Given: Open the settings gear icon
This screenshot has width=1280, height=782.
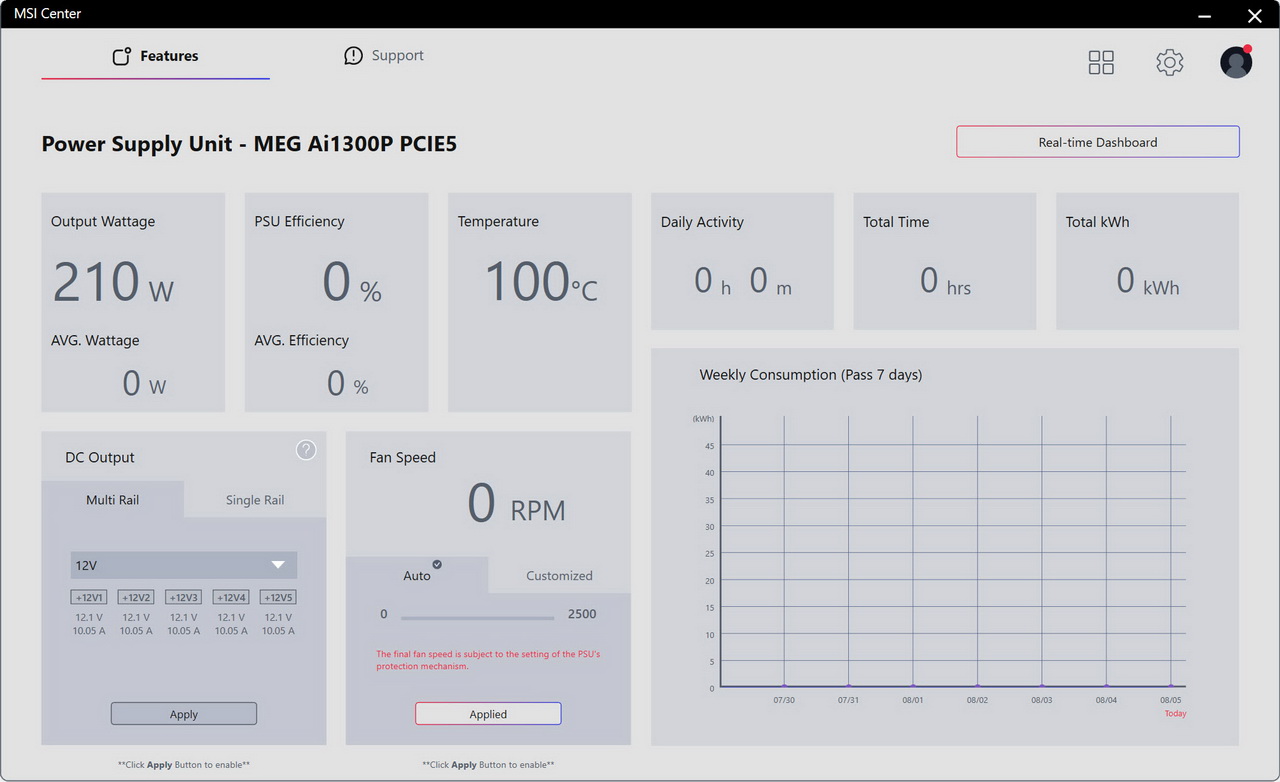Looking at the screenshot, I should (x=1170, y=62).
